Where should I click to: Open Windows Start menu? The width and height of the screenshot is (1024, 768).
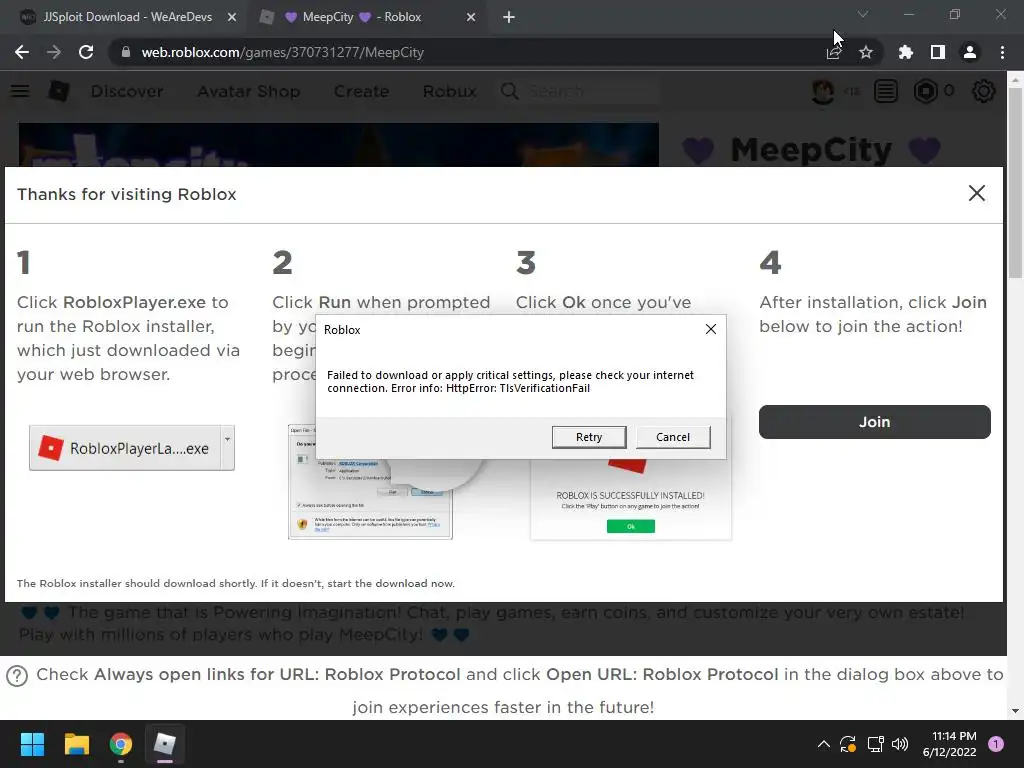pyautogui.click(x=32, y=744)
